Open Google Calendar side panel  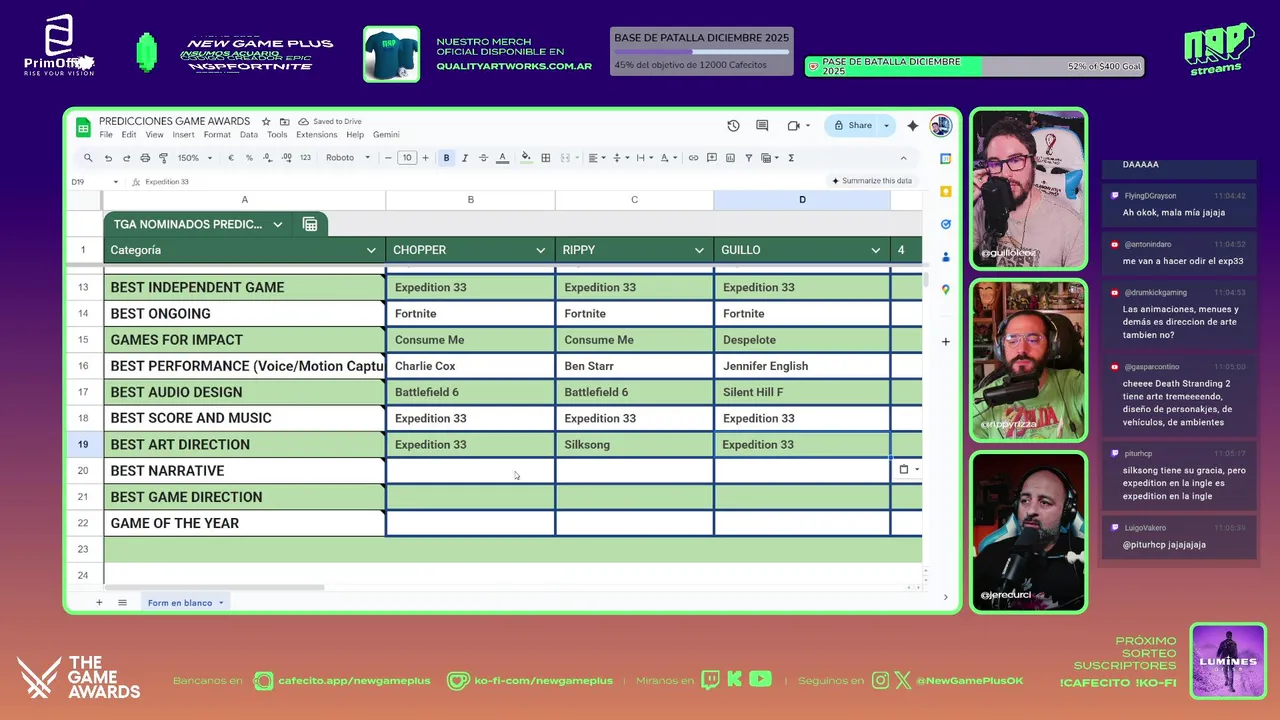[x=946, y=159]
